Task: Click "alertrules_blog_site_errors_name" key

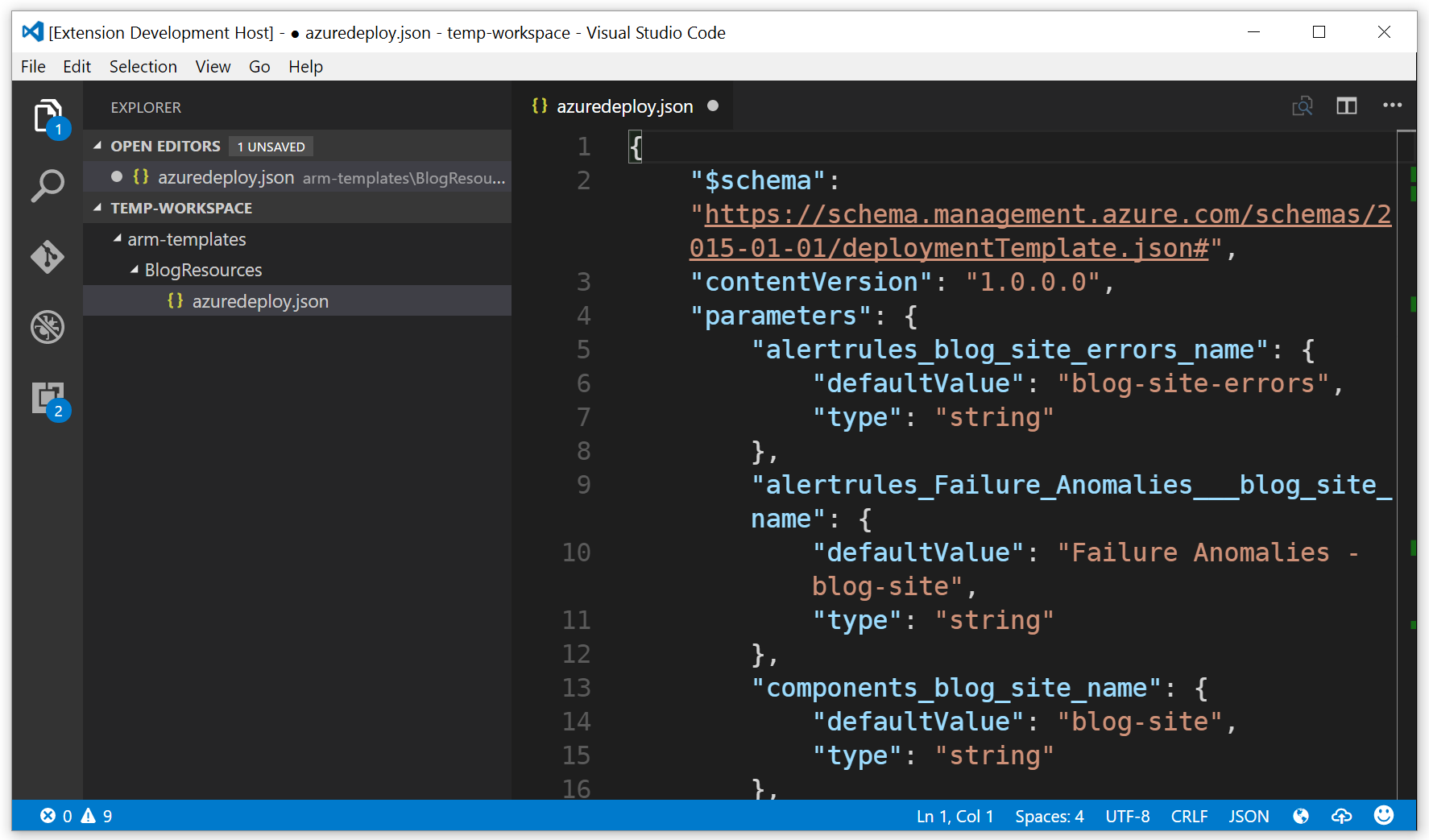Action: (x=1010, y=350)
